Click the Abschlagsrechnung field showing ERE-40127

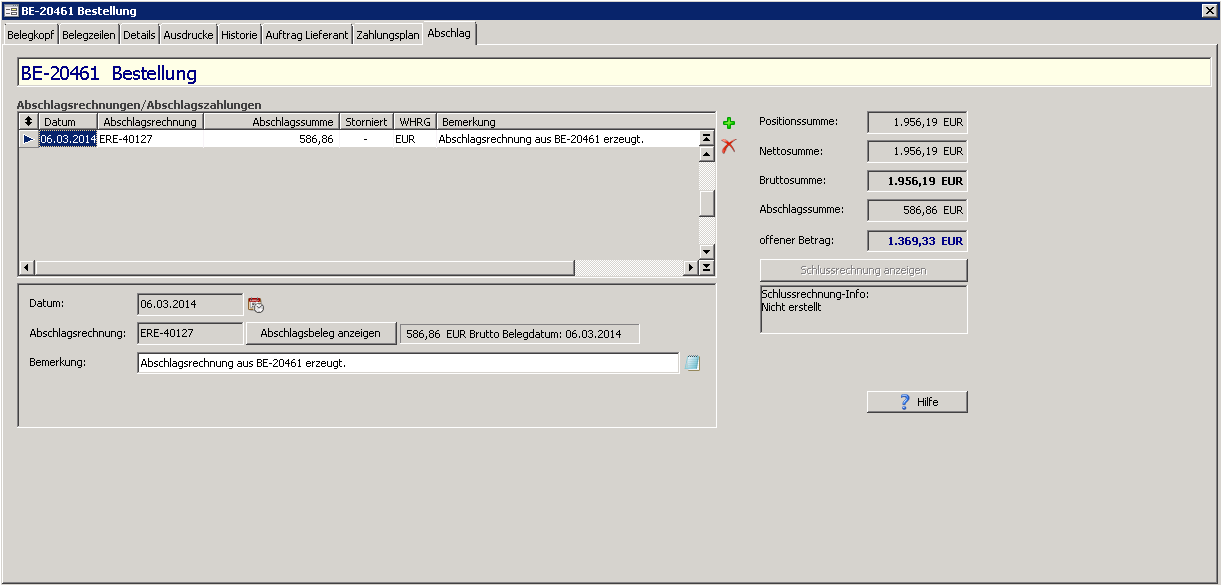tap(190, 333)
